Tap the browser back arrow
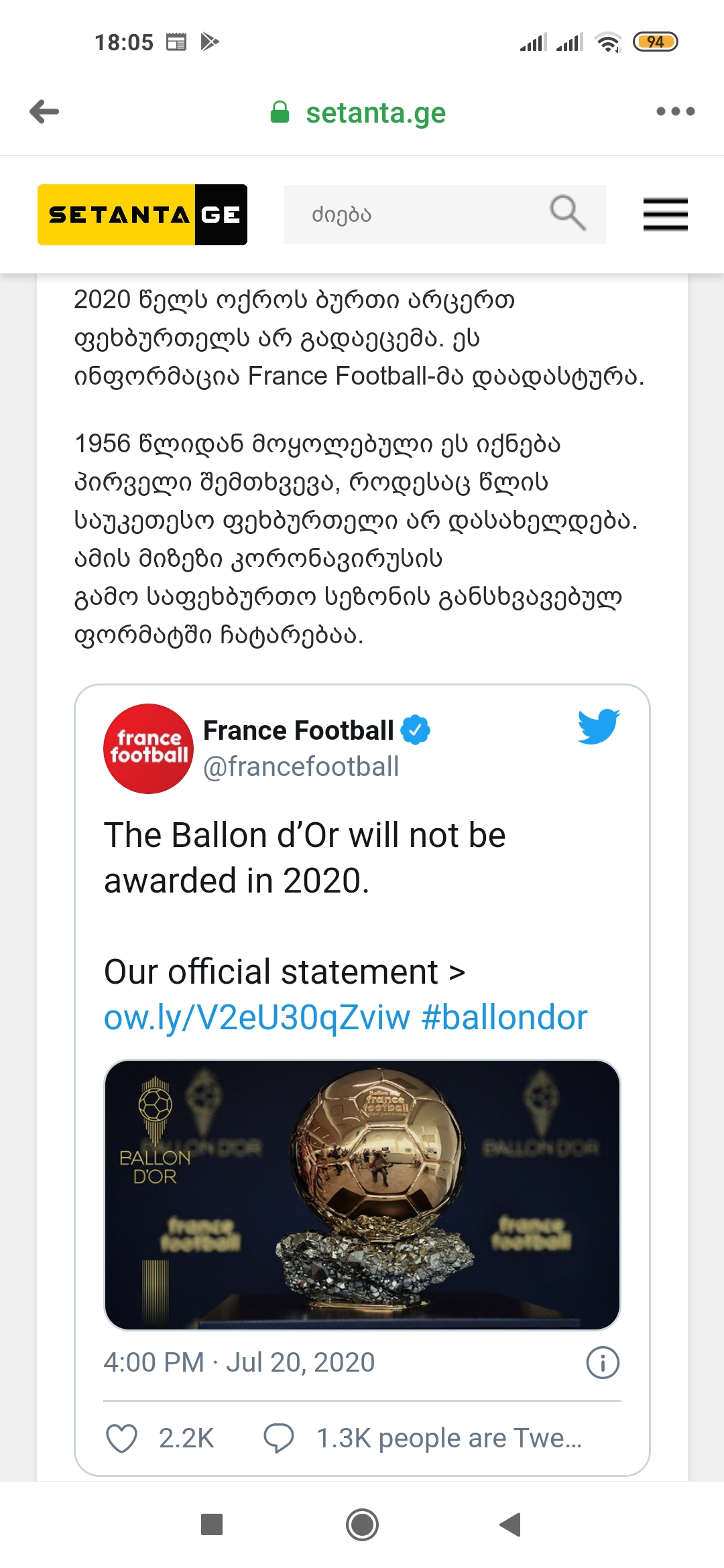This screenshot has height=1568, width=724. point(45,112)
